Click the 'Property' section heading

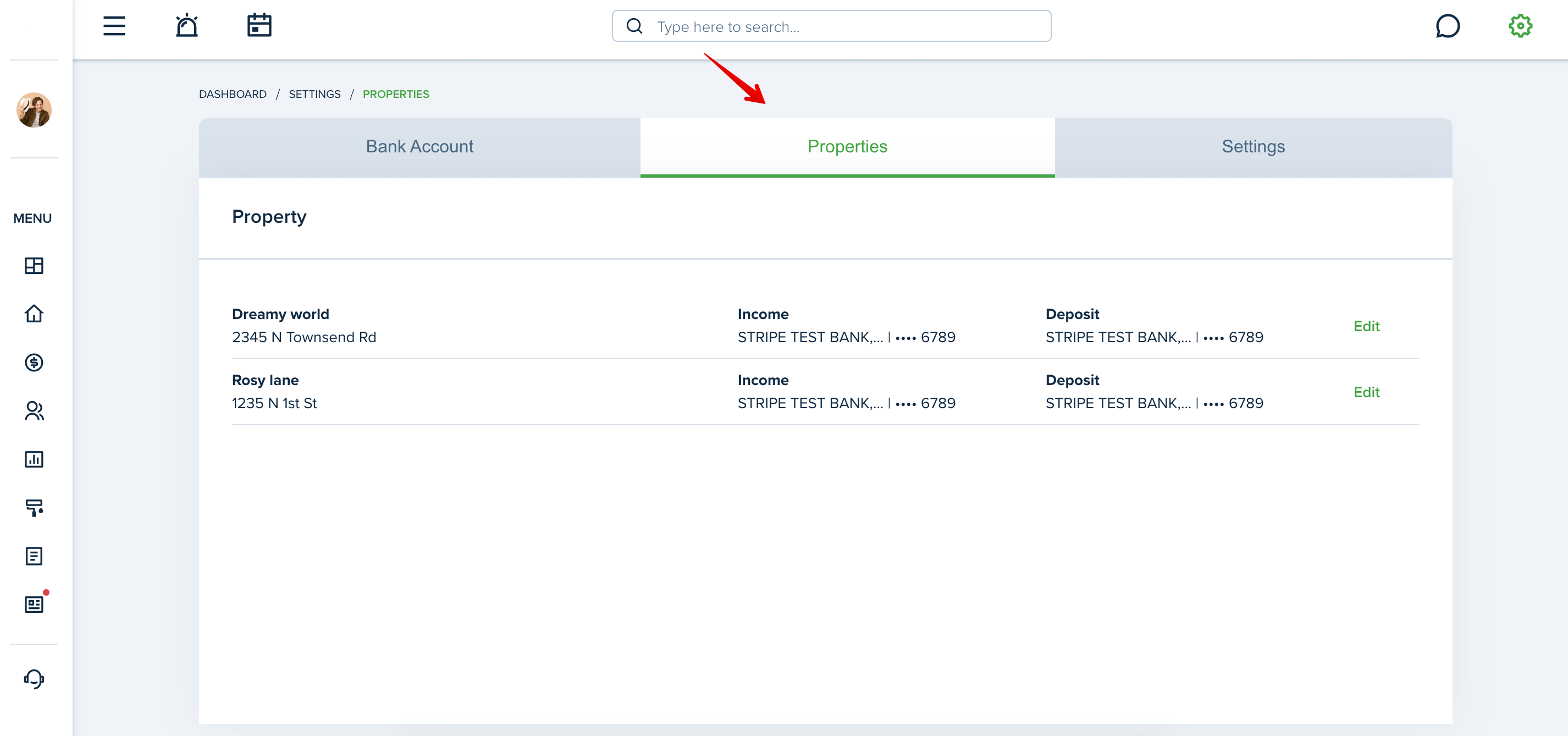269,217
